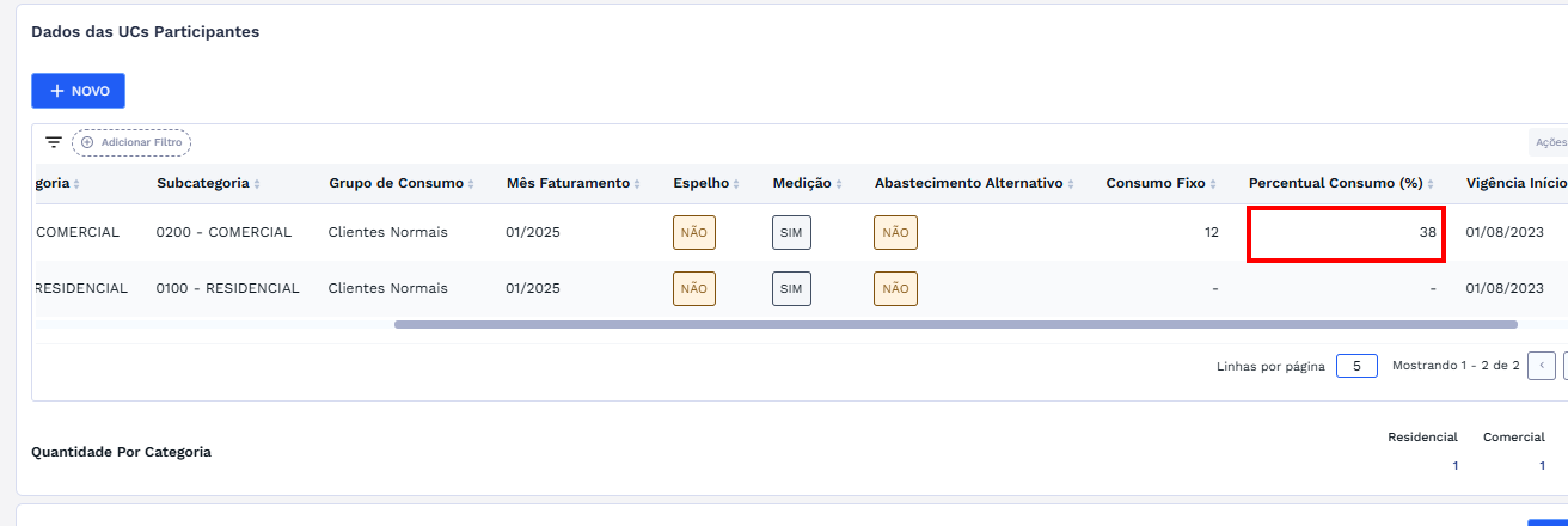
Task: Sort by Abastecimento Alternativo arrows
Action: [x=1071, y=184]
